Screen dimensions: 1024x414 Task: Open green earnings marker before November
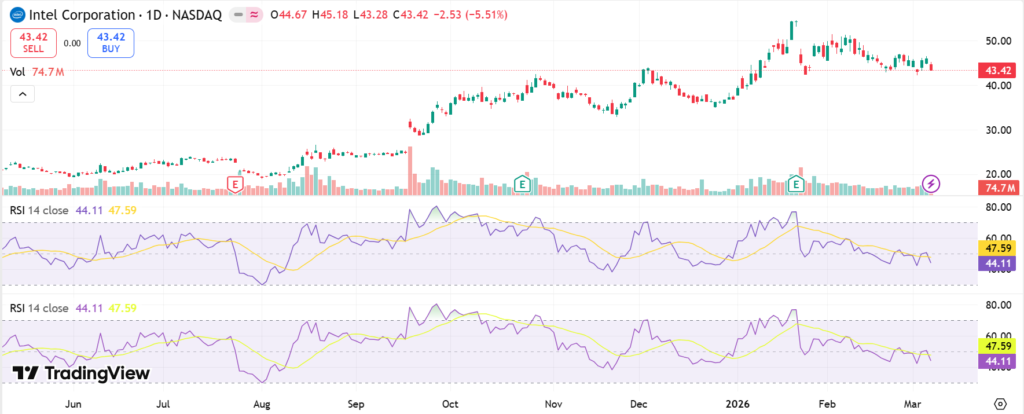click(x=522, y=183)
